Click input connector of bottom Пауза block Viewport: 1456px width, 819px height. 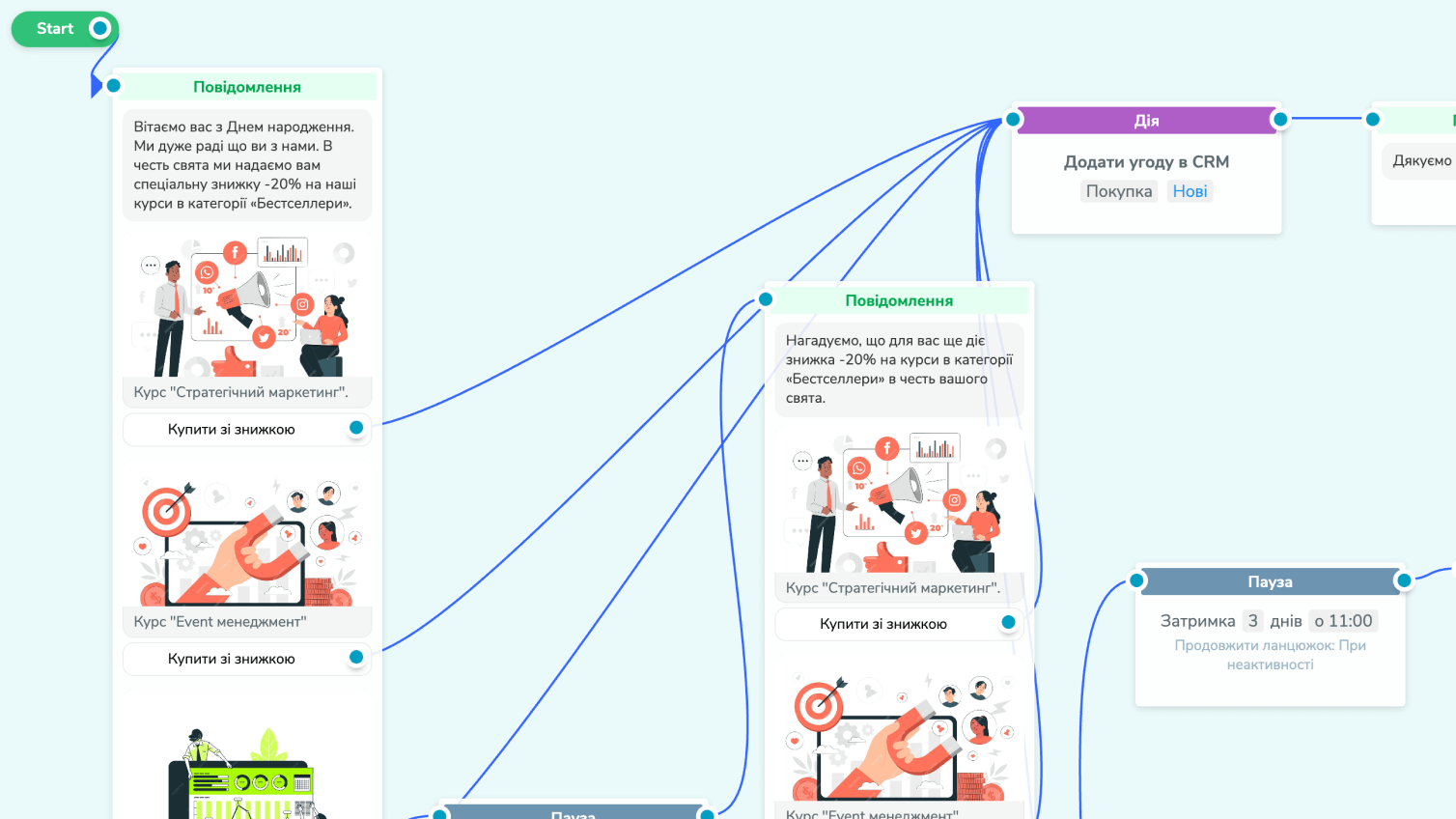coord(440,815)
